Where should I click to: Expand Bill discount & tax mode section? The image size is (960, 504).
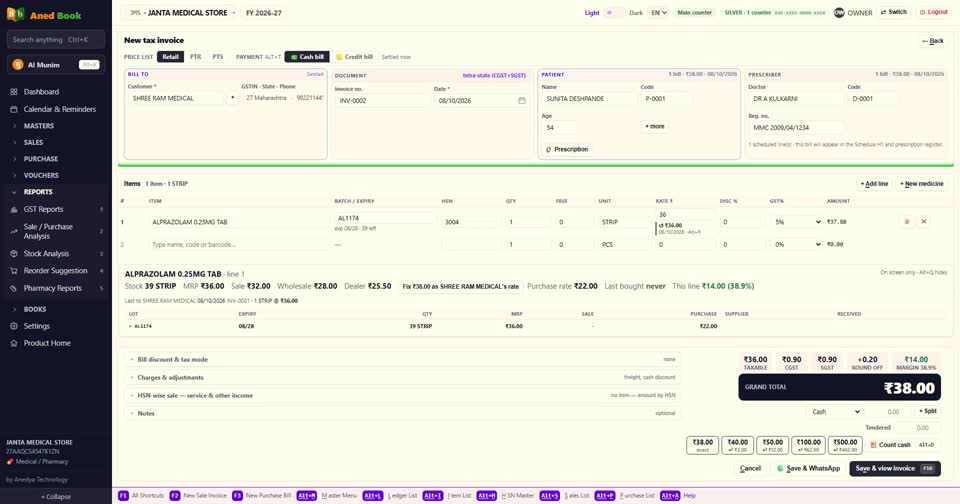click(x=403, y=359)
